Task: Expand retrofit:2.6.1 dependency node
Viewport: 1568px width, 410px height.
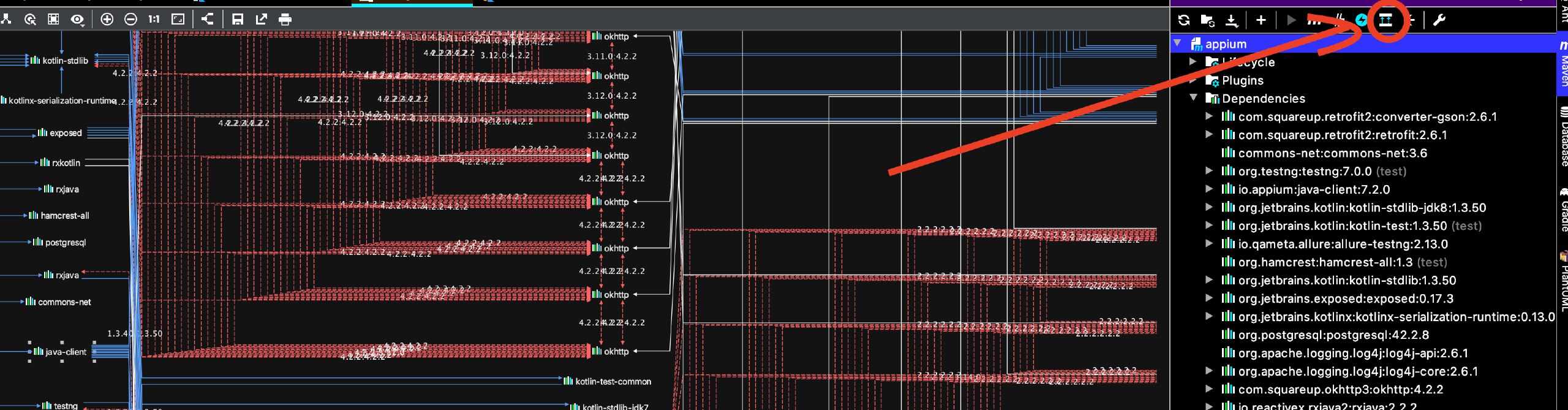Action: (x=1209, y=134)
